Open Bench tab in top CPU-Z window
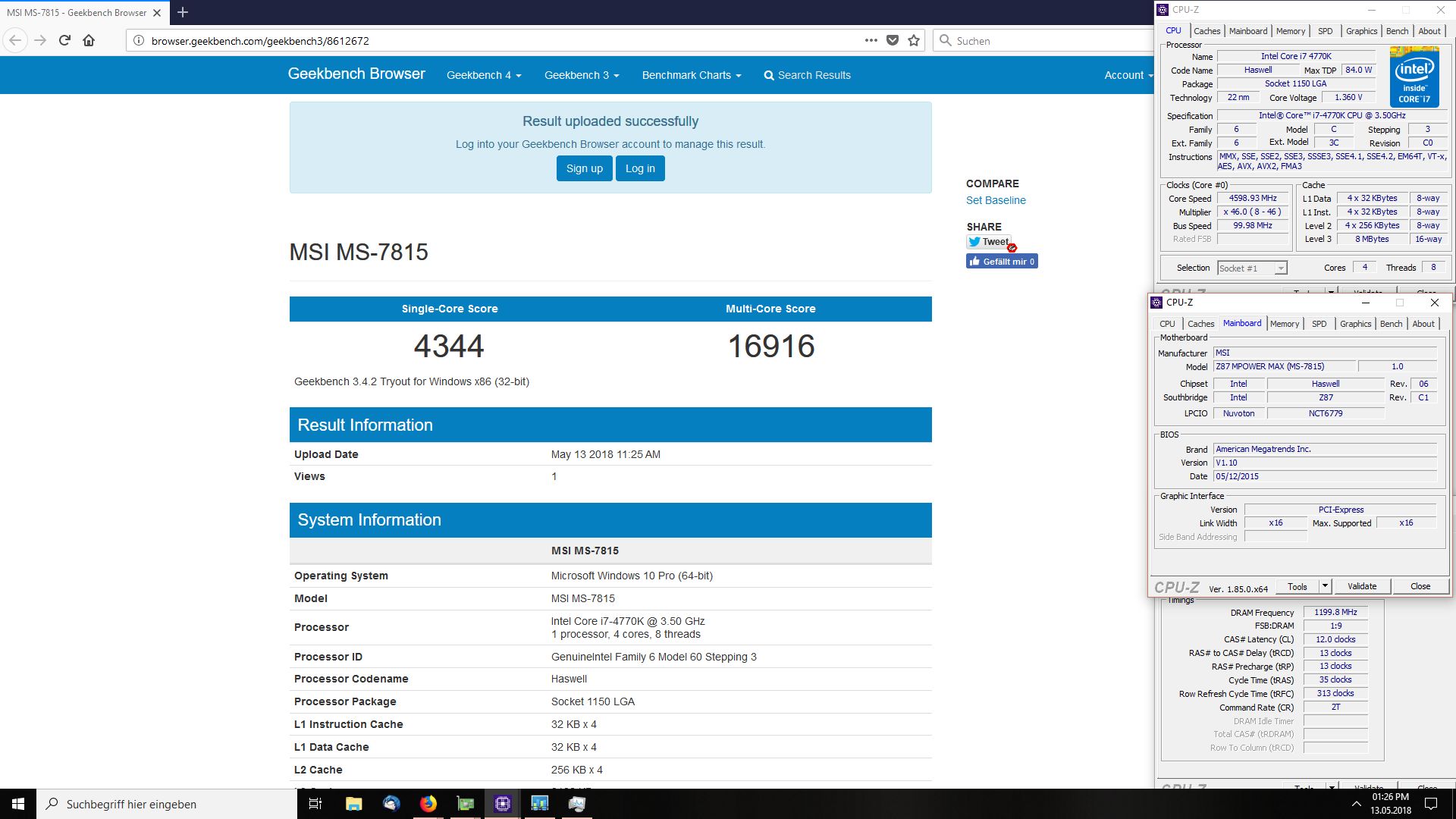 [1397, 31]
